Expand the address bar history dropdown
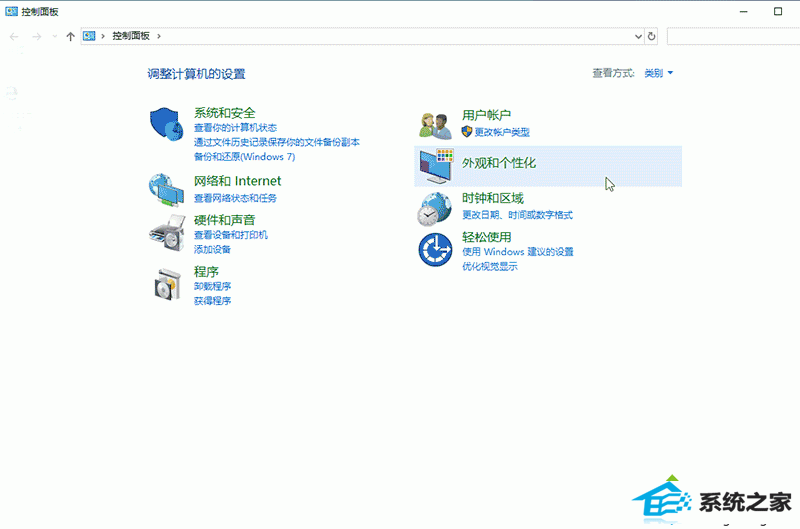Image resolution: width=800 pixels, height=529 pixels. (x=638, y=36)
